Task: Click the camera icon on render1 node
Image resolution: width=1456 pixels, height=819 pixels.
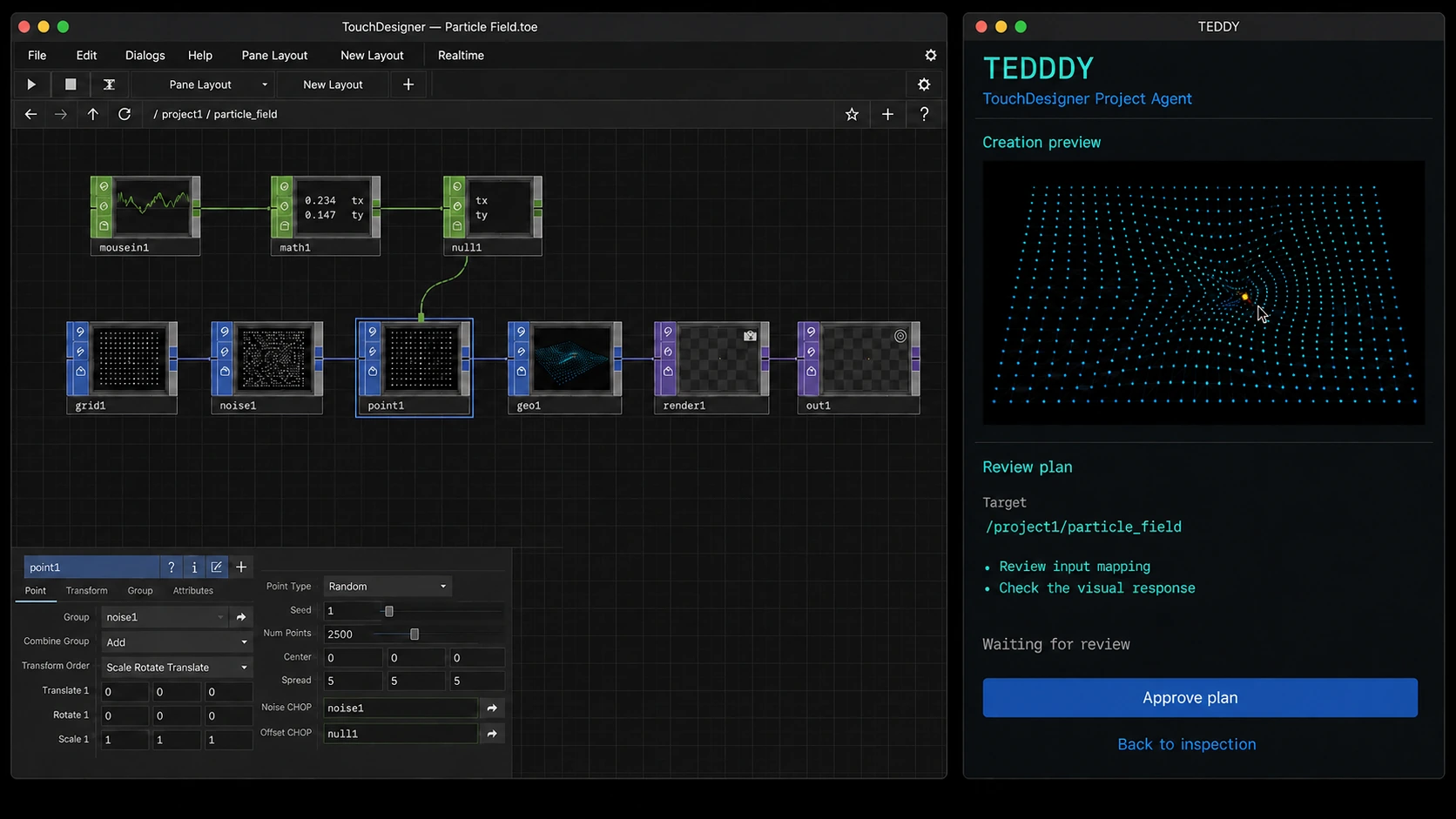Action: click(x=750, y=335)
